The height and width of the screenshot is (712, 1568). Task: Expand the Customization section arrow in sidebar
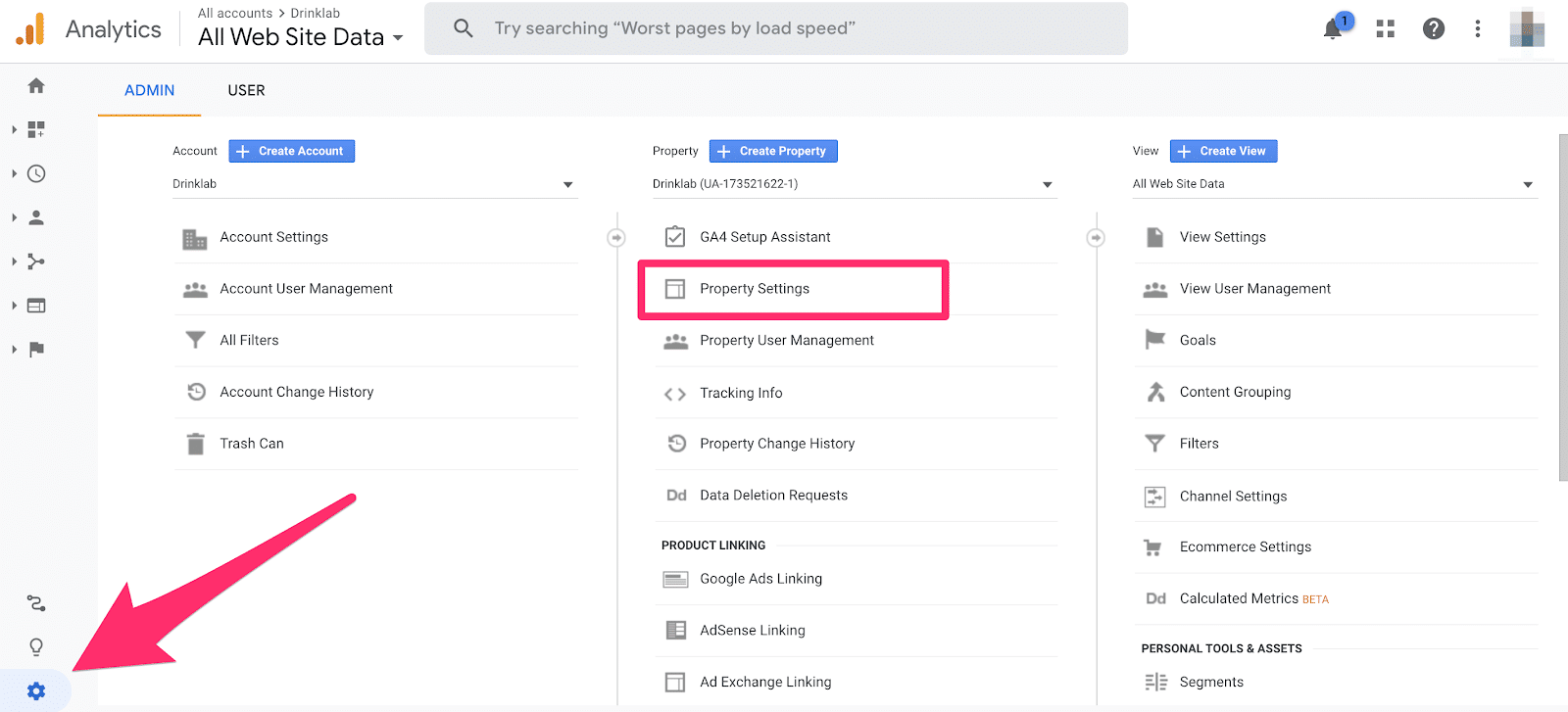click(14, 129)
